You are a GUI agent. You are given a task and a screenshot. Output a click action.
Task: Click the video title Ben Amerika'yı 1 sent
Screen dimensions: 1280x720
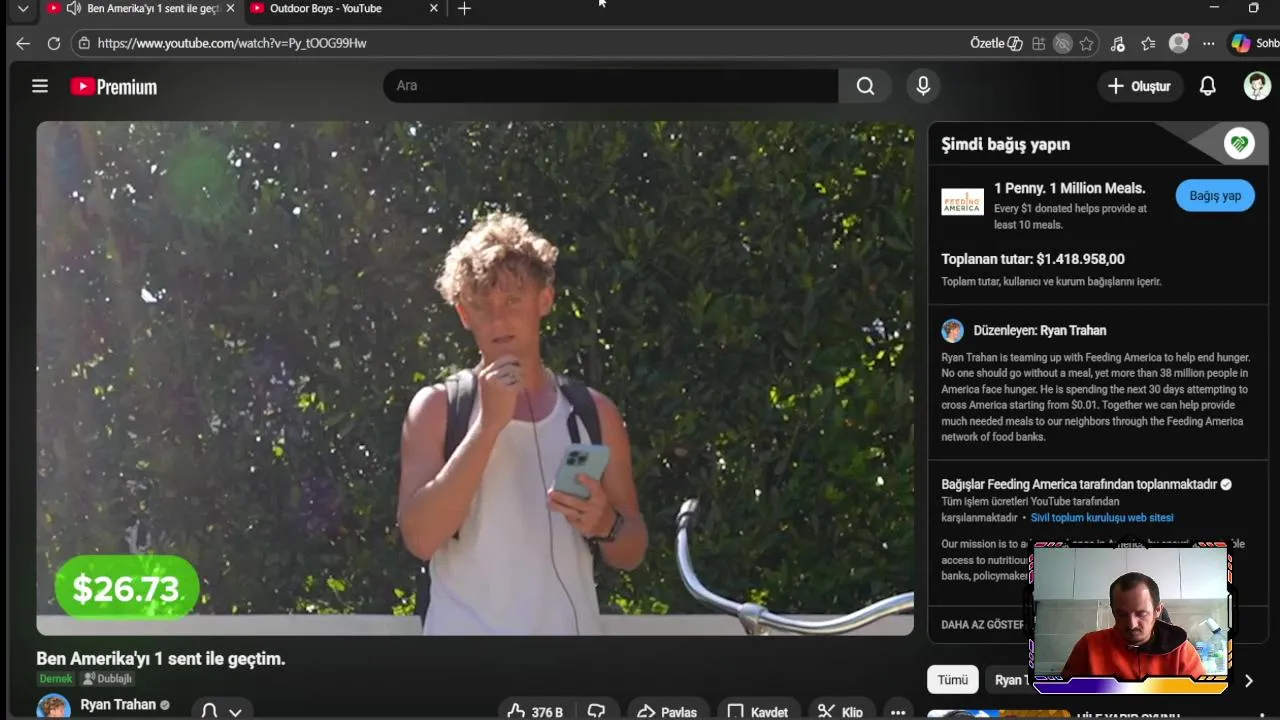pyautogui.click(x=161, y=659)
